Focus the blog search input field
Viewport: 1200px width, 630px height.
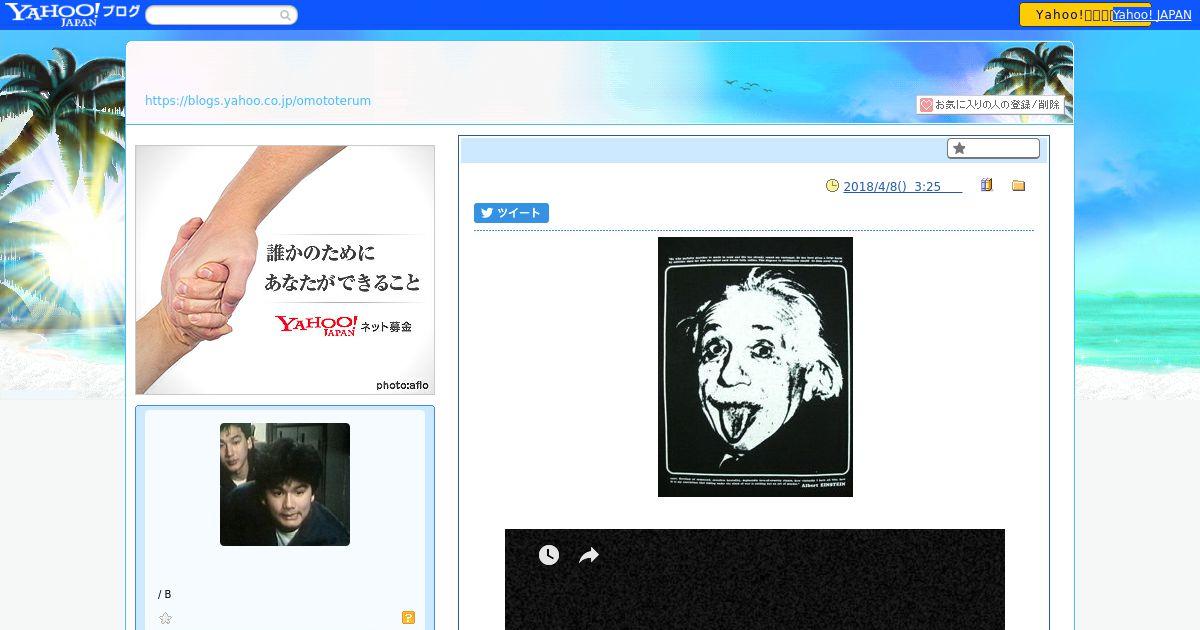coord(213,15)
